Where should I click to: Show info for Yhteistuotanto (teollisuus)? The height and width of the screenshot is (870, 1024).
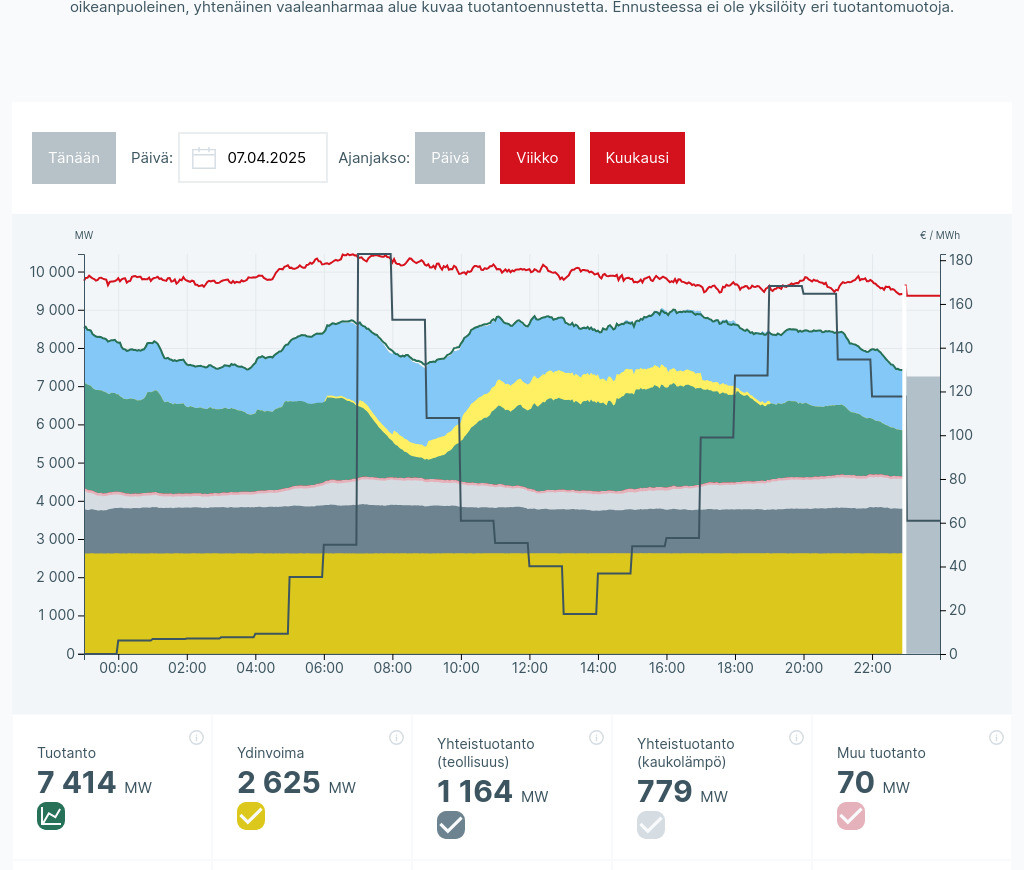point(596,738)
